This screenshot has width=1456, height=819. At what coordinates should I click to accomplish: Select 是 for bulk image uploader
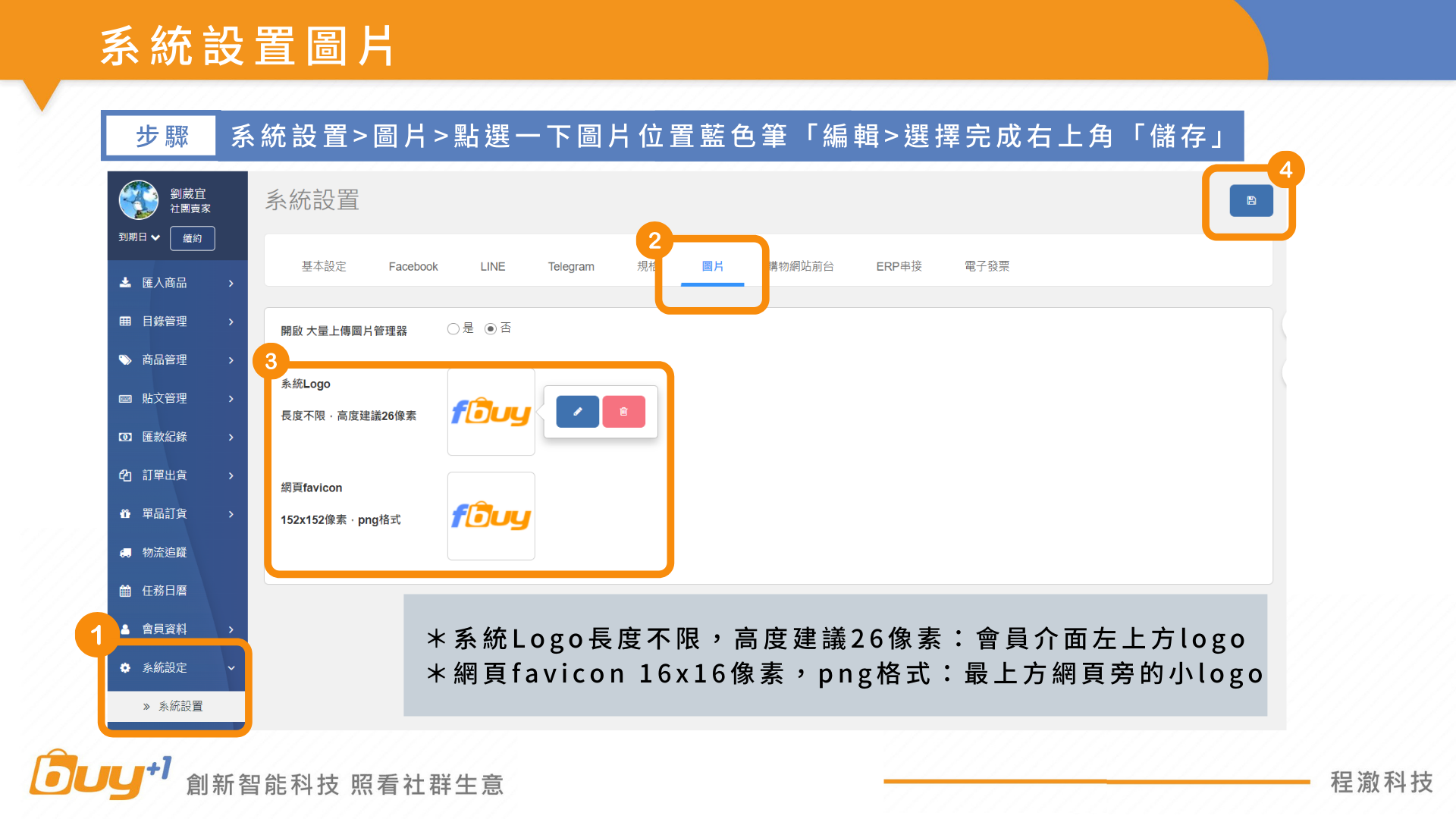tap(453, 329)
